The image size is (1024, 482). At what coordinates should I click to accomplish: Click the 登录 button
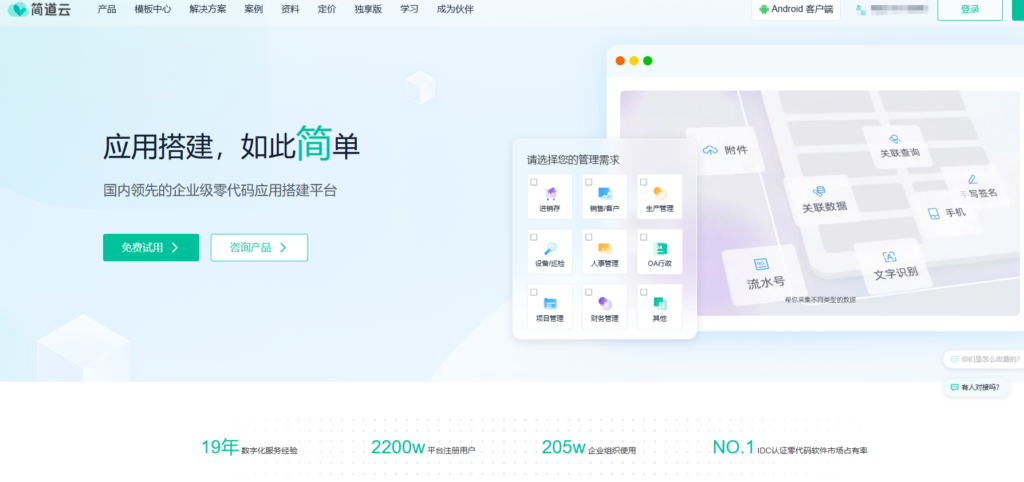[970, 9]
